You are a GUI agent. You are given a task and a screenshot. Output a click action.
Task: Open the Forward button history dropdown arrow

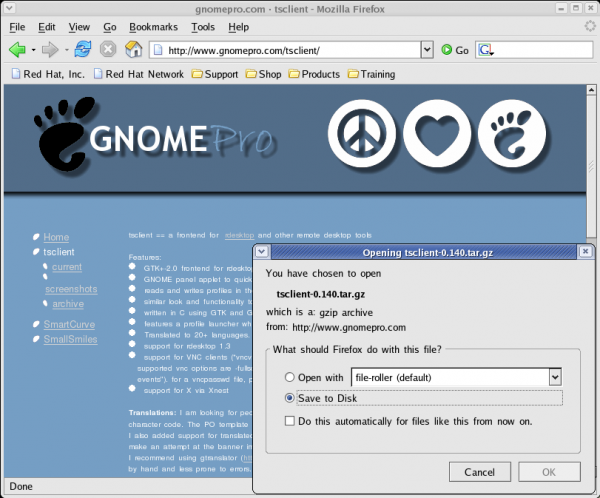coord(66,50)
